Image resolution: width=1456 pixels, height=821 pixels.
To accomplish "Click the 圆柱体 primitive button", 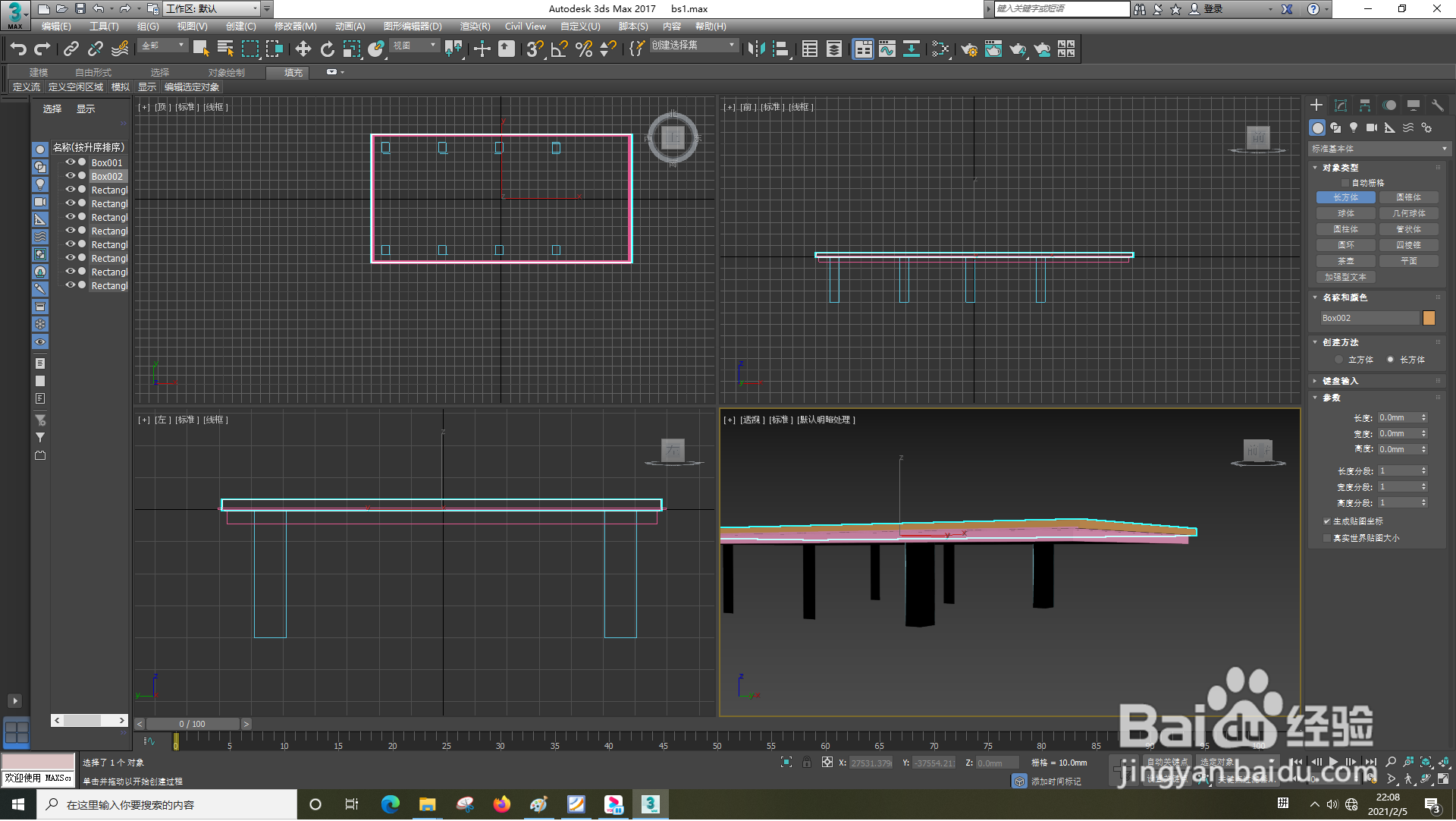I will pos(1346,229).
